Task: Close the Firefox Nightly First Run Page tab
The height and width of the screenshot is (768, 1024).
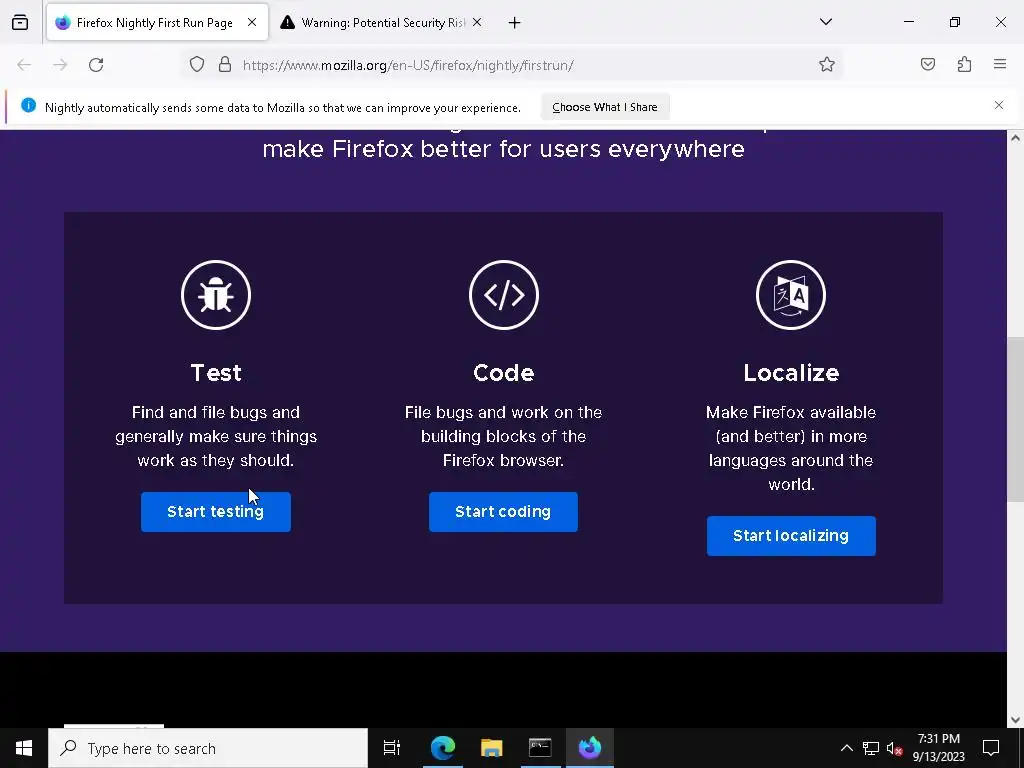Action: [x=252, y=23]
